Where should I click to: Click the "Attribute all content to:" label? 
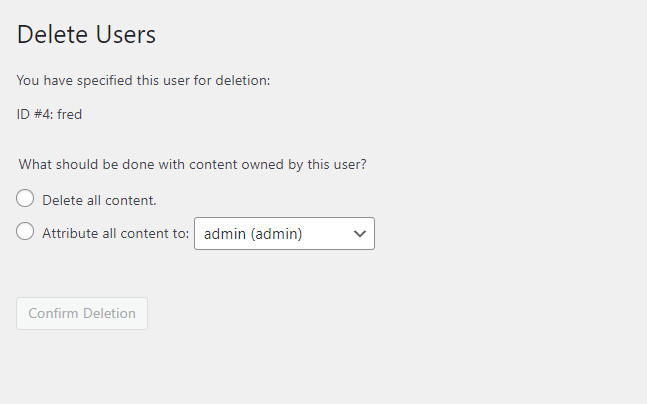(116, 234)
